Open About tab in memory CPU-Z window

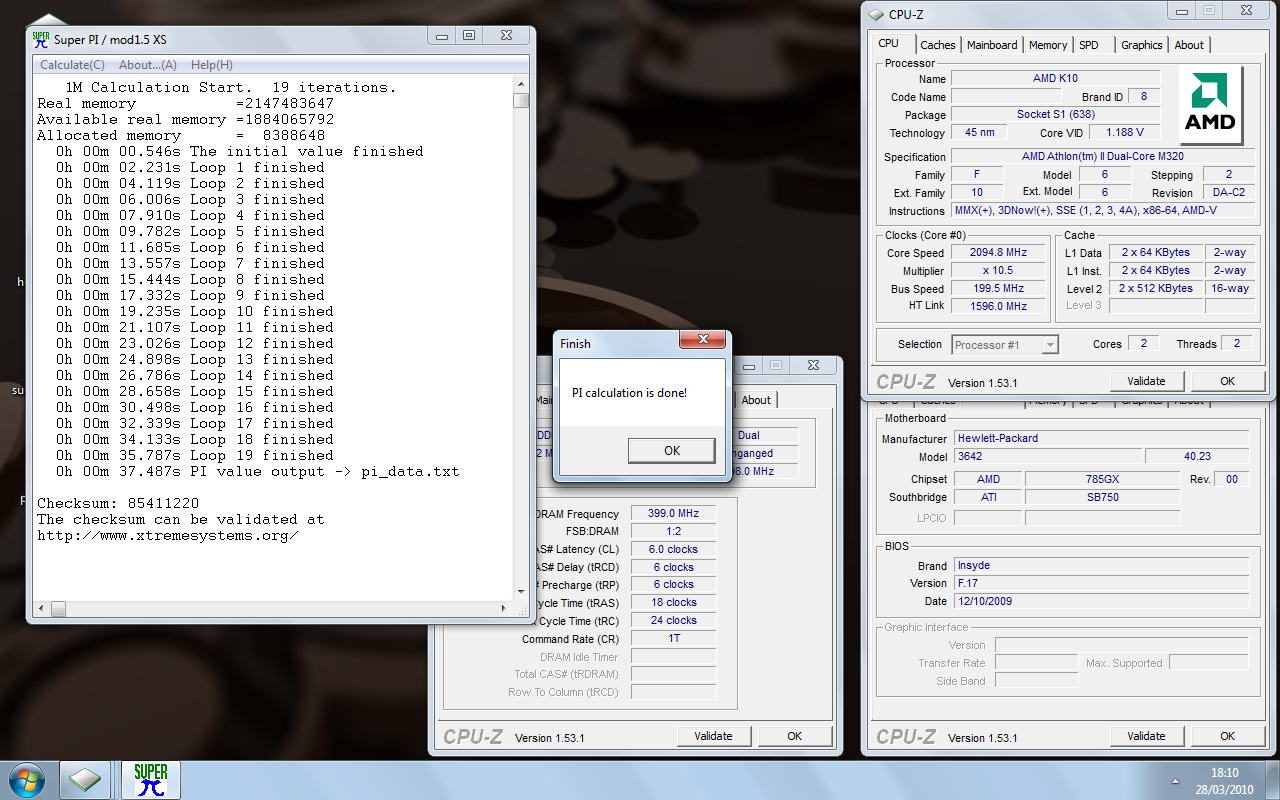(x=756, y=400)
